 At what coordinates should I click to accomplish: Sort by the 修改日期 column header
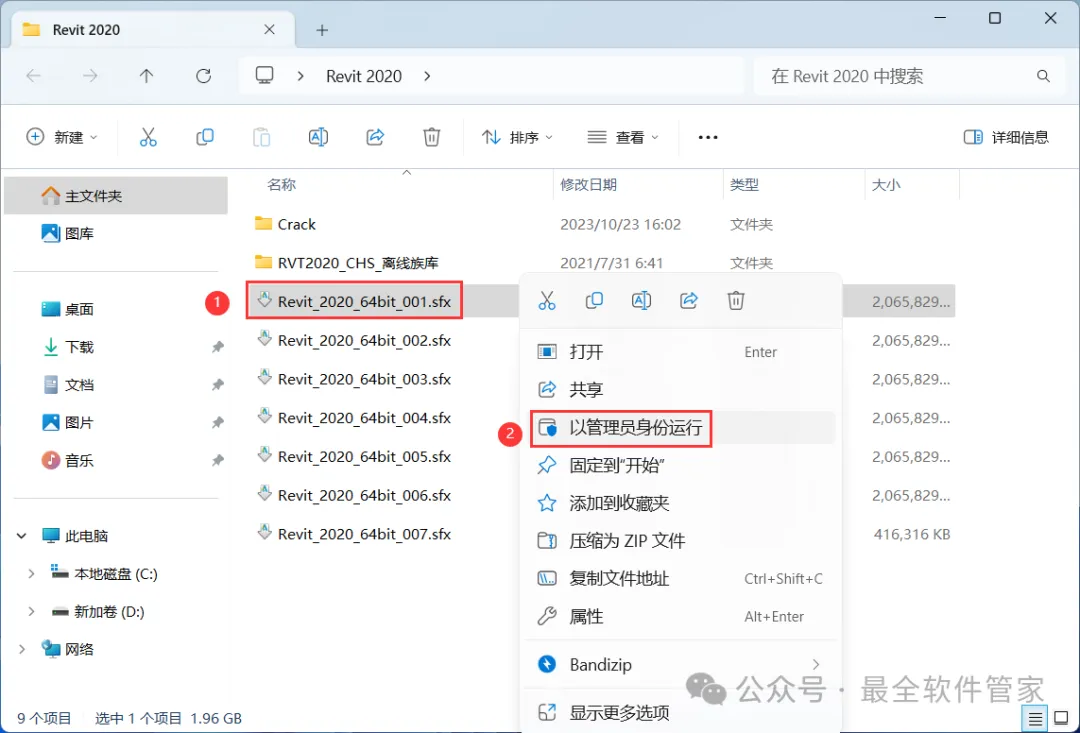click(588, 185)
